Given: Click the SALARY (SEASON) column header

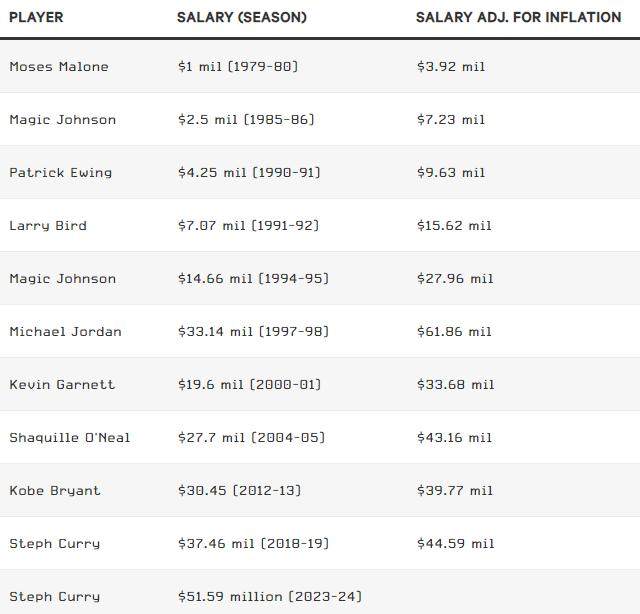Looking at the screenshot, I should 241,18.
